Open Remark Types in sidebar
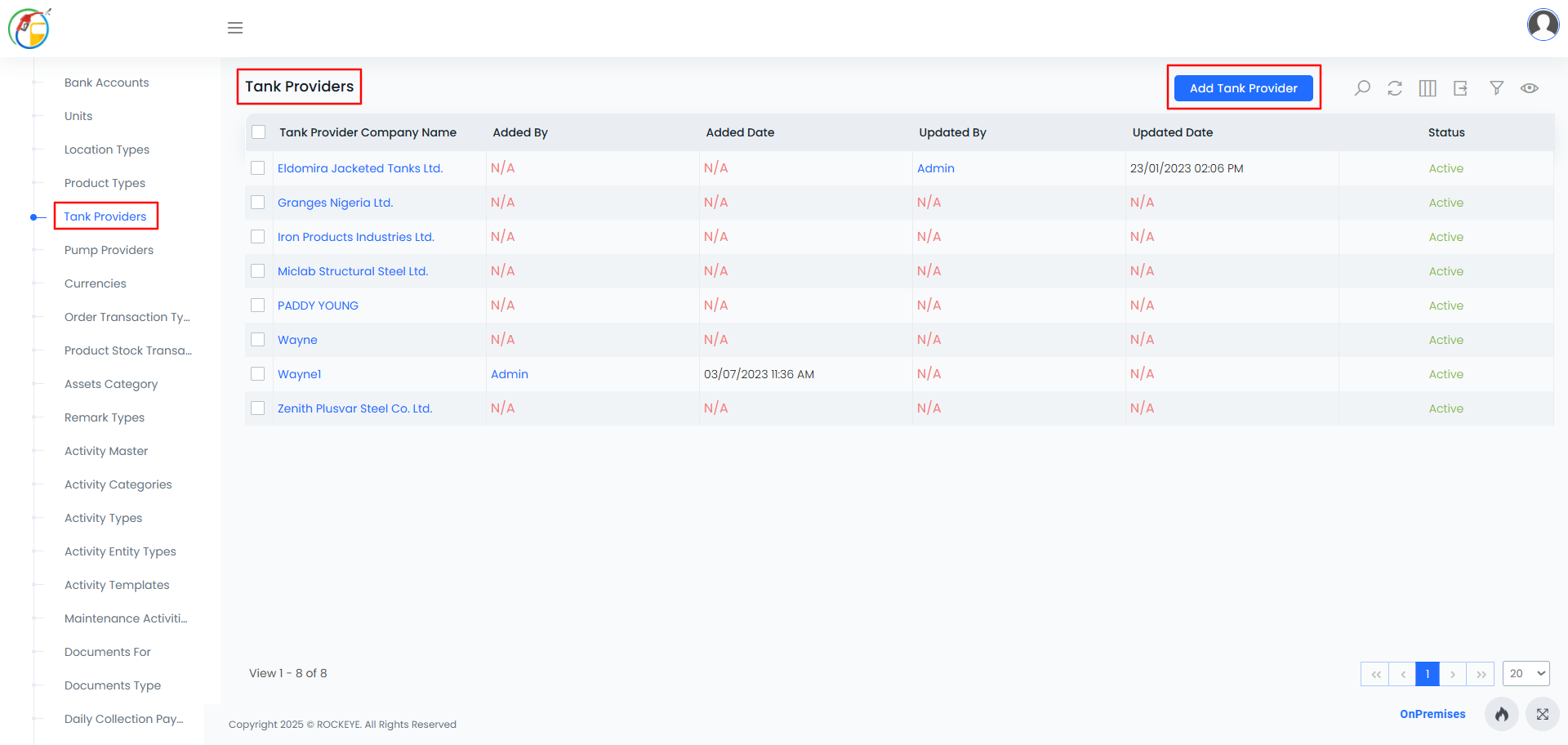 coord(105,417)
